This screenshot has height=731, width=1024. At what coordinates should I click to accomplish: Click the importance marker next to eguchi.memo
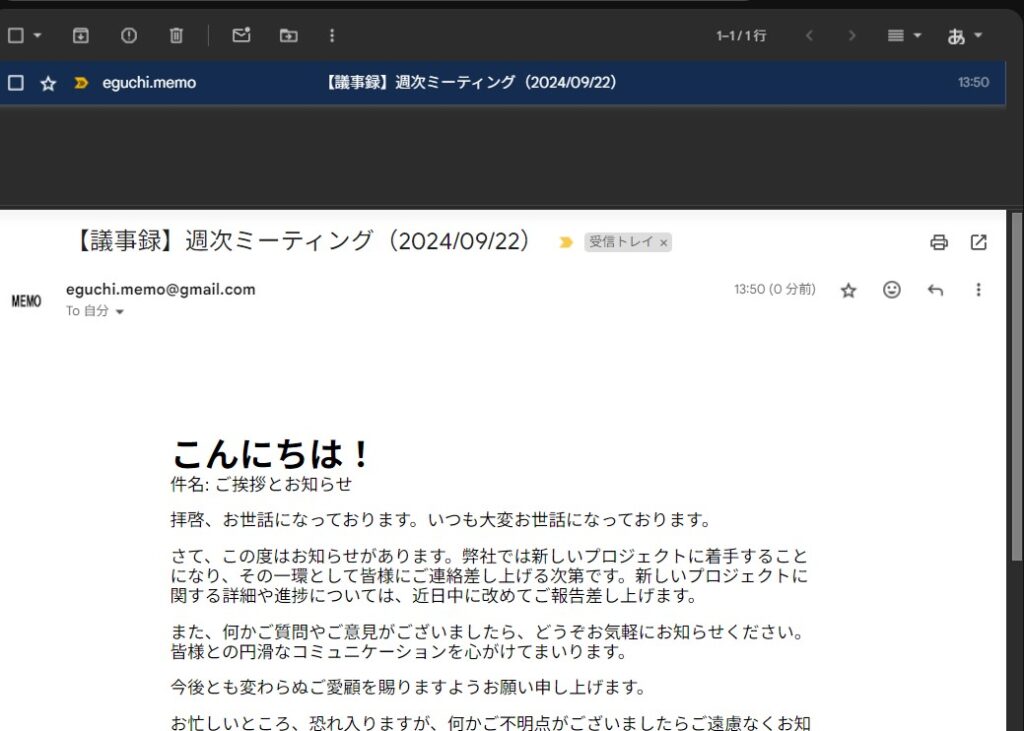[x=80, y=83]
